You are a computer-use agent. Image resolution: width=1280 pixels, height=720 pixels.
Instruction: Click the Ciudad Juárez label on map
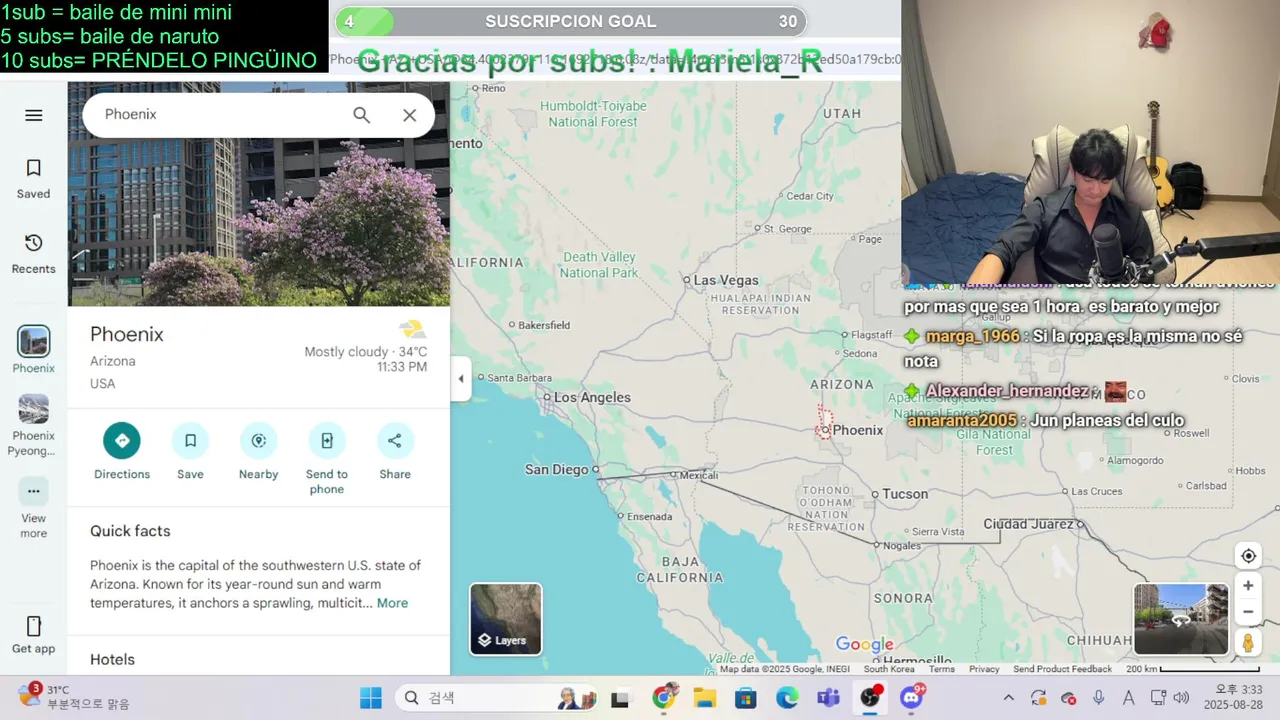[x=1028, y=524]
